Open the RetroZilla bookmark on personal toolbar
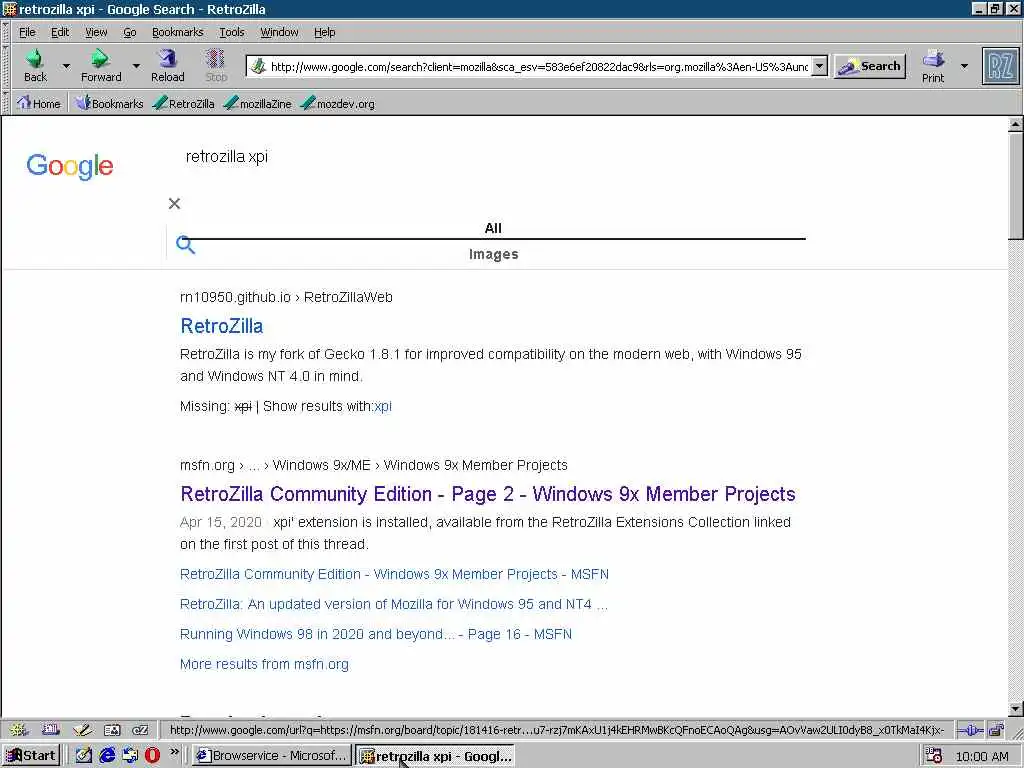The height and width of the screenshot is (768, 1024). tap(184, 103)
